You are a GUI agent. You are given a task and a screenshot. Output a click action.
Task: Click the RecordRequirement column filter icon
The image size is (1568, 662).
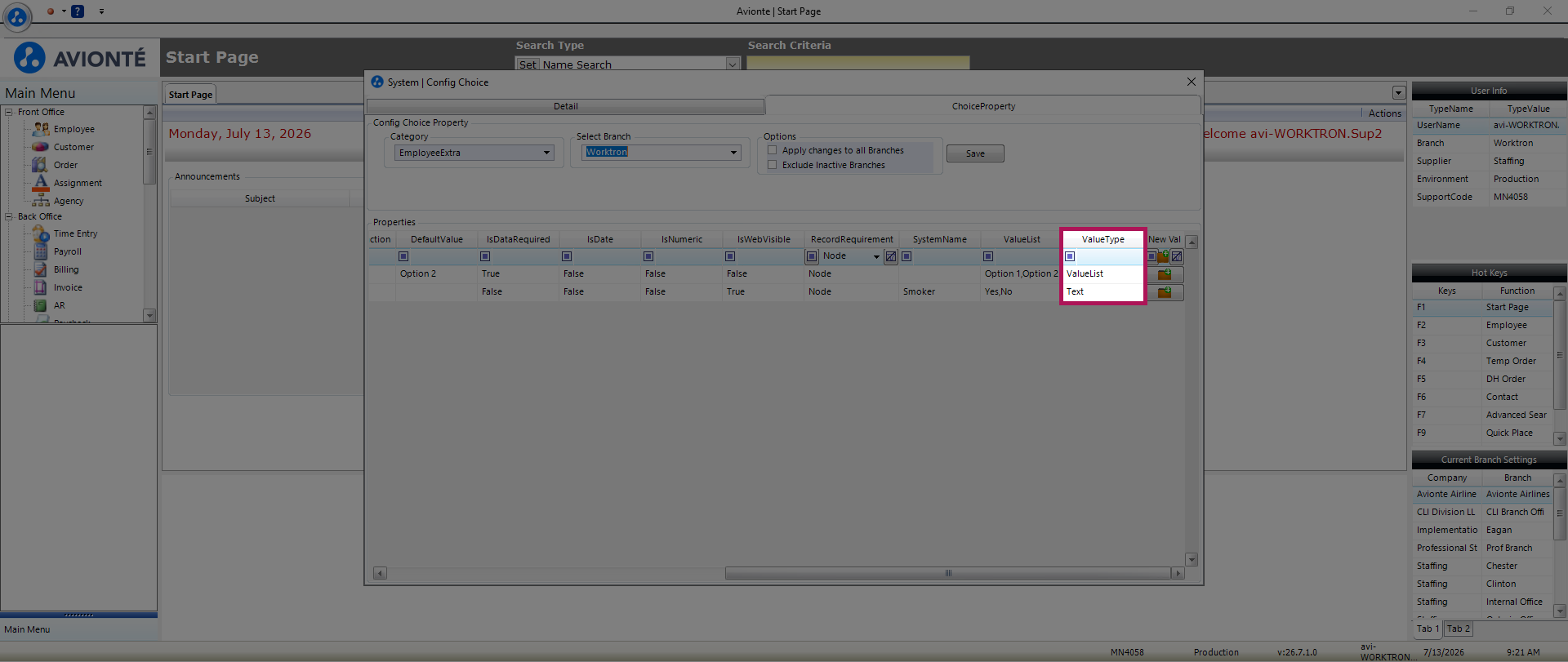point(812,256)
